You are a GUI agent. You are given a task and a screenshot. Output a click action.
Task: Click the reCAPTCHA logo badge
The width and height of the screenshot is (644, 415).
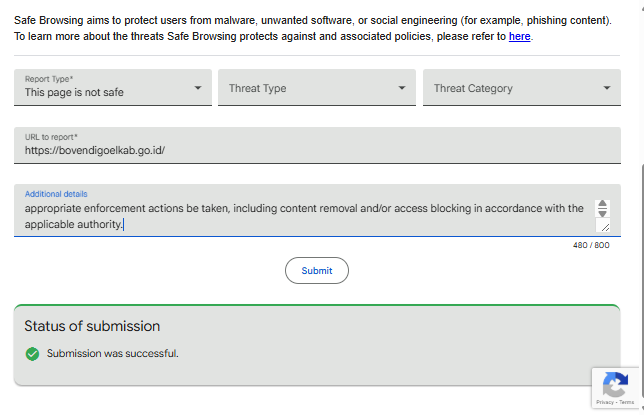click(615, 384)
